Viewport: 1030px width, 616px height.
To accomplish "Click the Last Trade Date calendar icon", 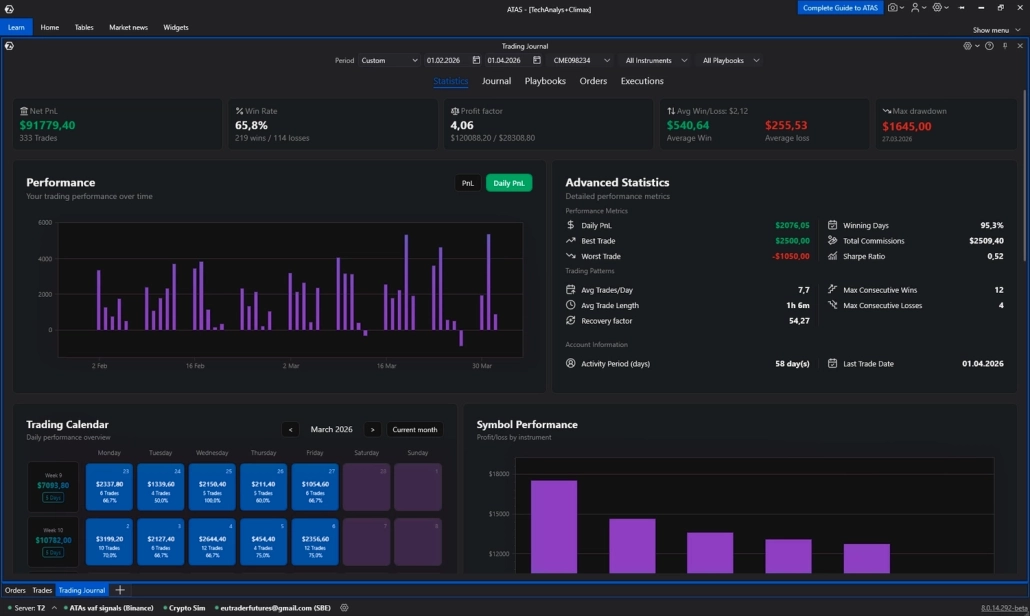I will click(x=832, y=363).
